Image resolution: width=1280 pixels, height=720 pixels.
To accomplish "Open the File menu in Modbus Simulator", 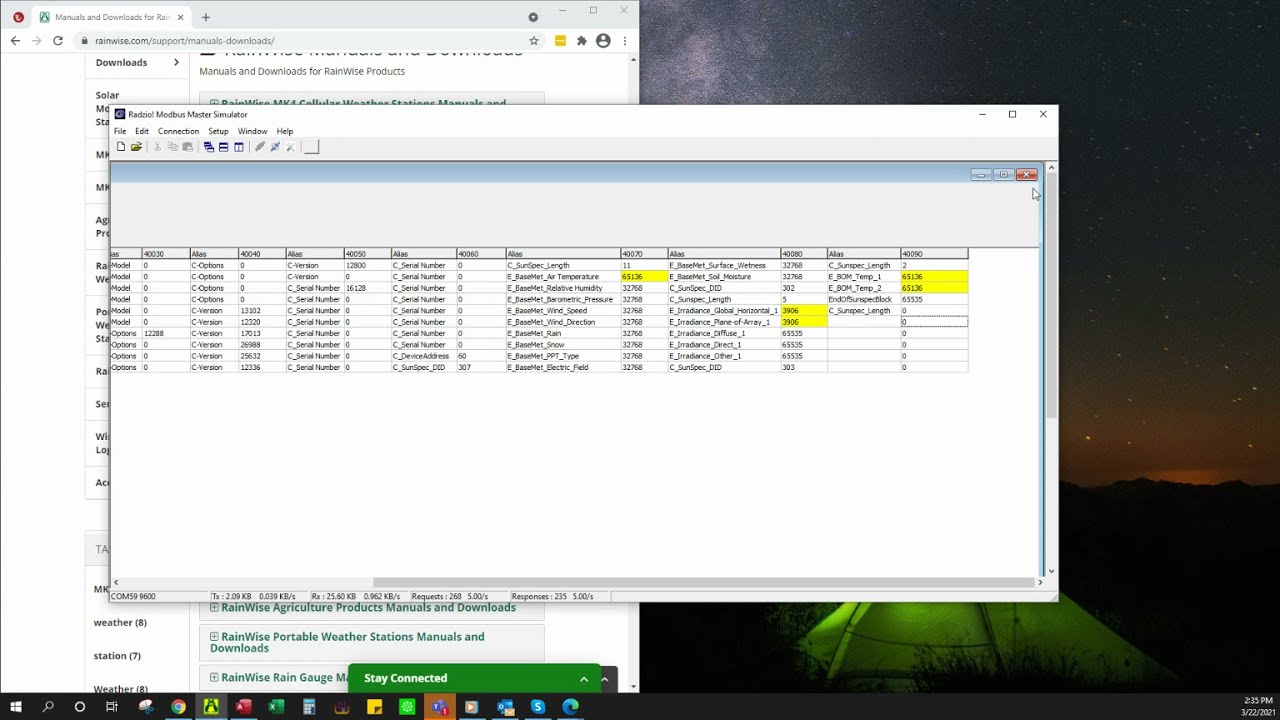I will (x=120, y=131).
